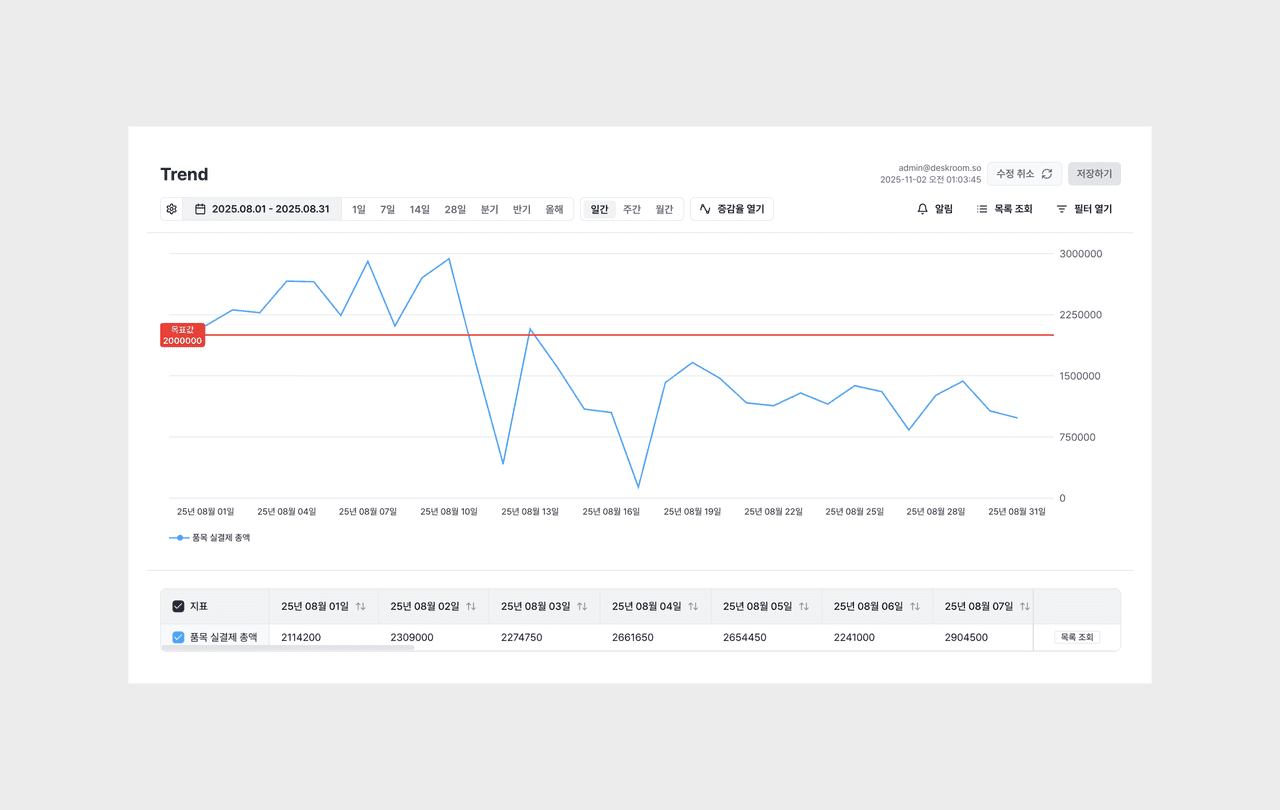Switch to 주간 granularity
Image resolution: width=1280 pixels, height=810 pixels.
tap(632, 209)
